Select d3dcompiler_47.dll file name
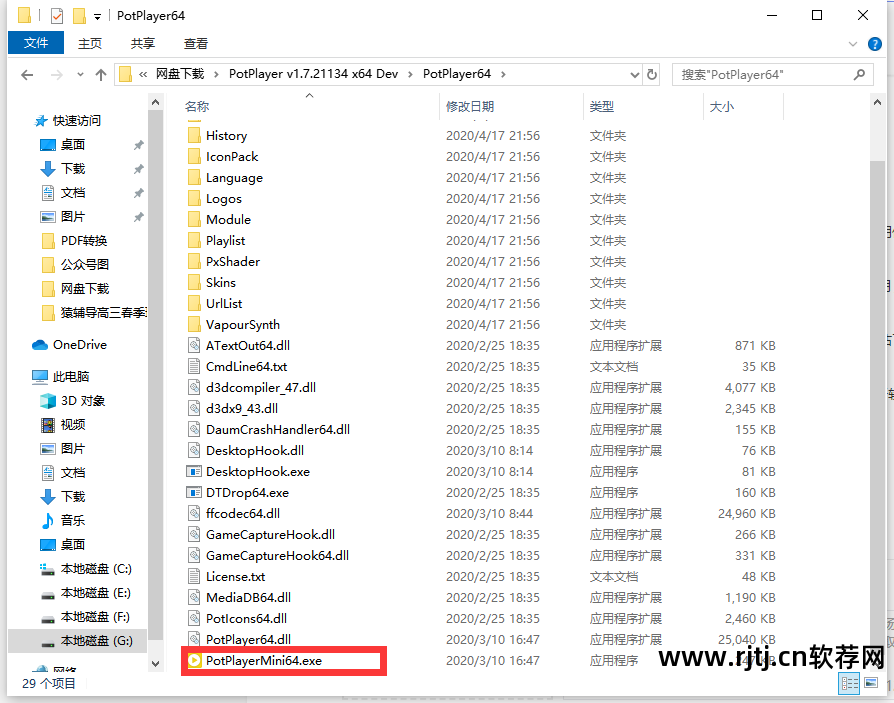 pyautogui.click(x=261, y=388)
